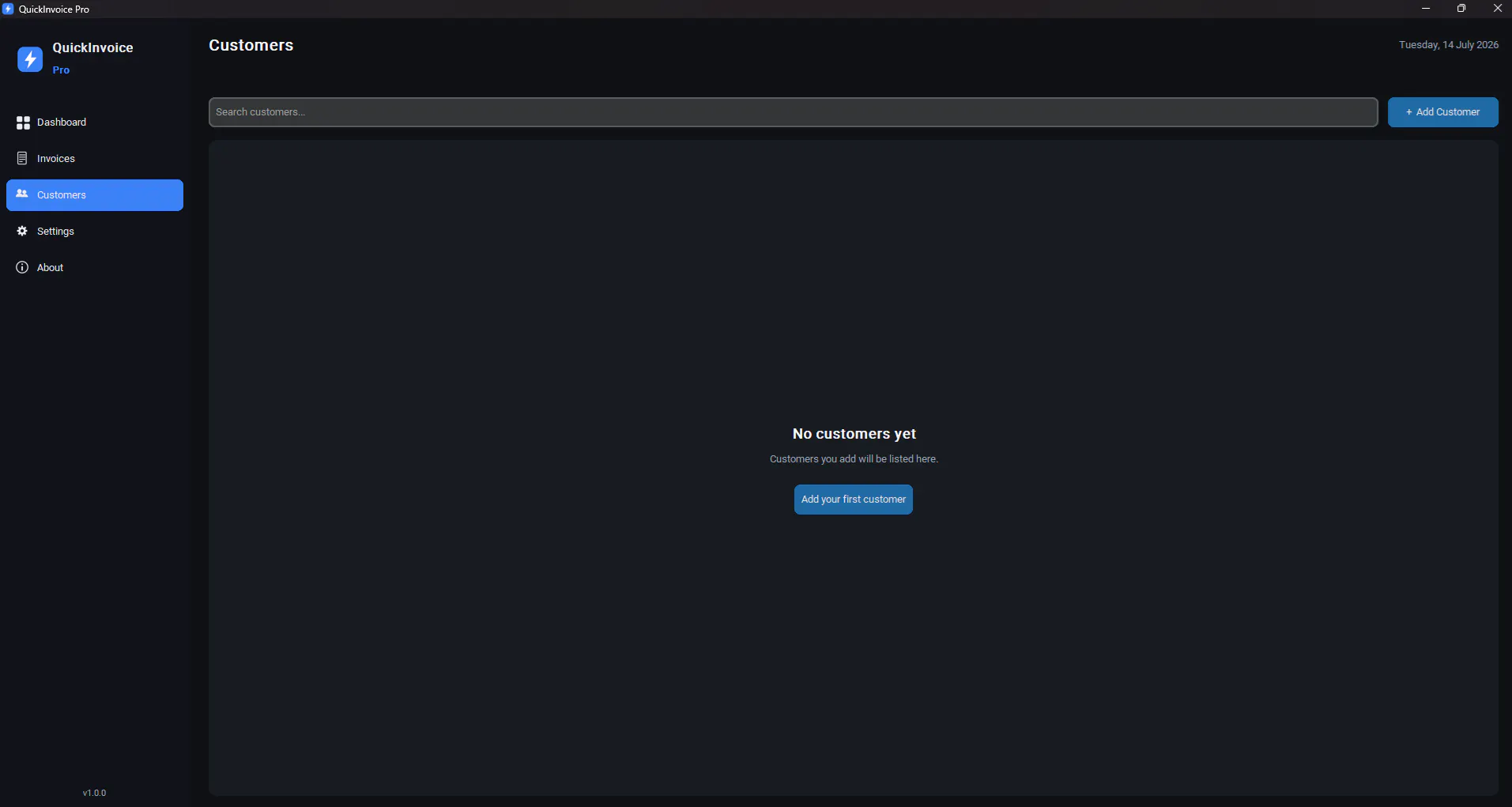Click the QuickInvoice brand name in sidebar

pyautogui.click(x=92, y=48)
